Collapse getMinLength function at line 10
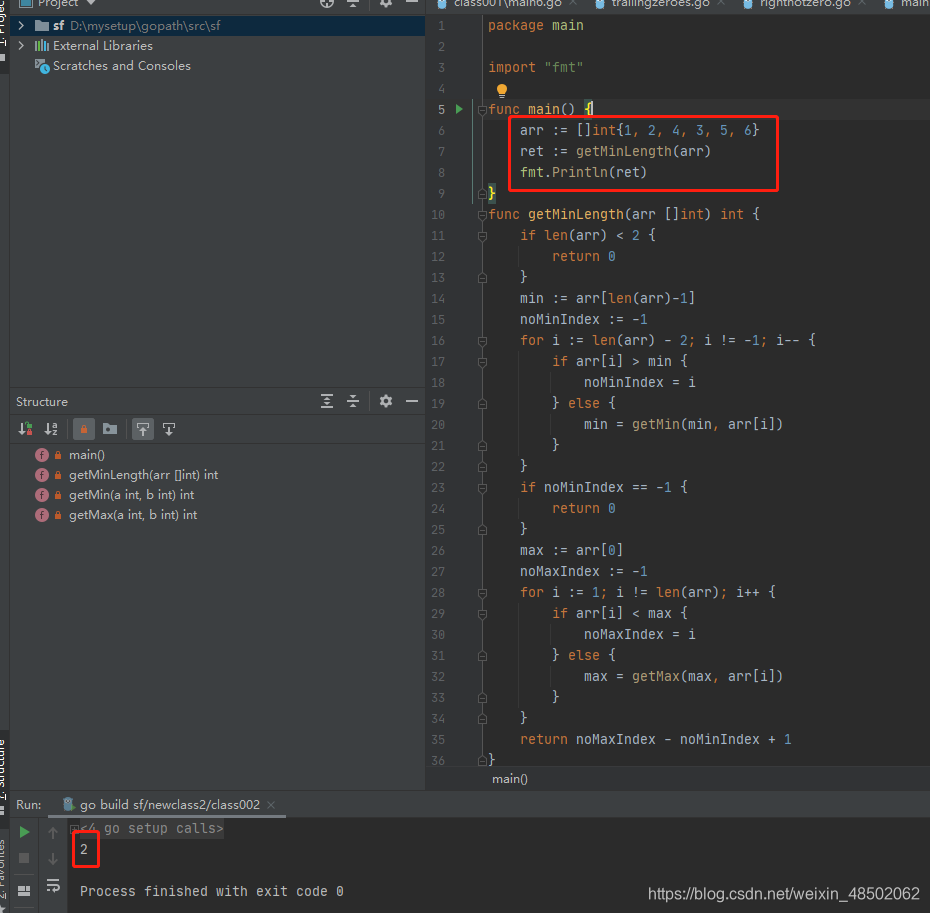The height and width of the screenshot is (913, 930). tap(482, 215)
